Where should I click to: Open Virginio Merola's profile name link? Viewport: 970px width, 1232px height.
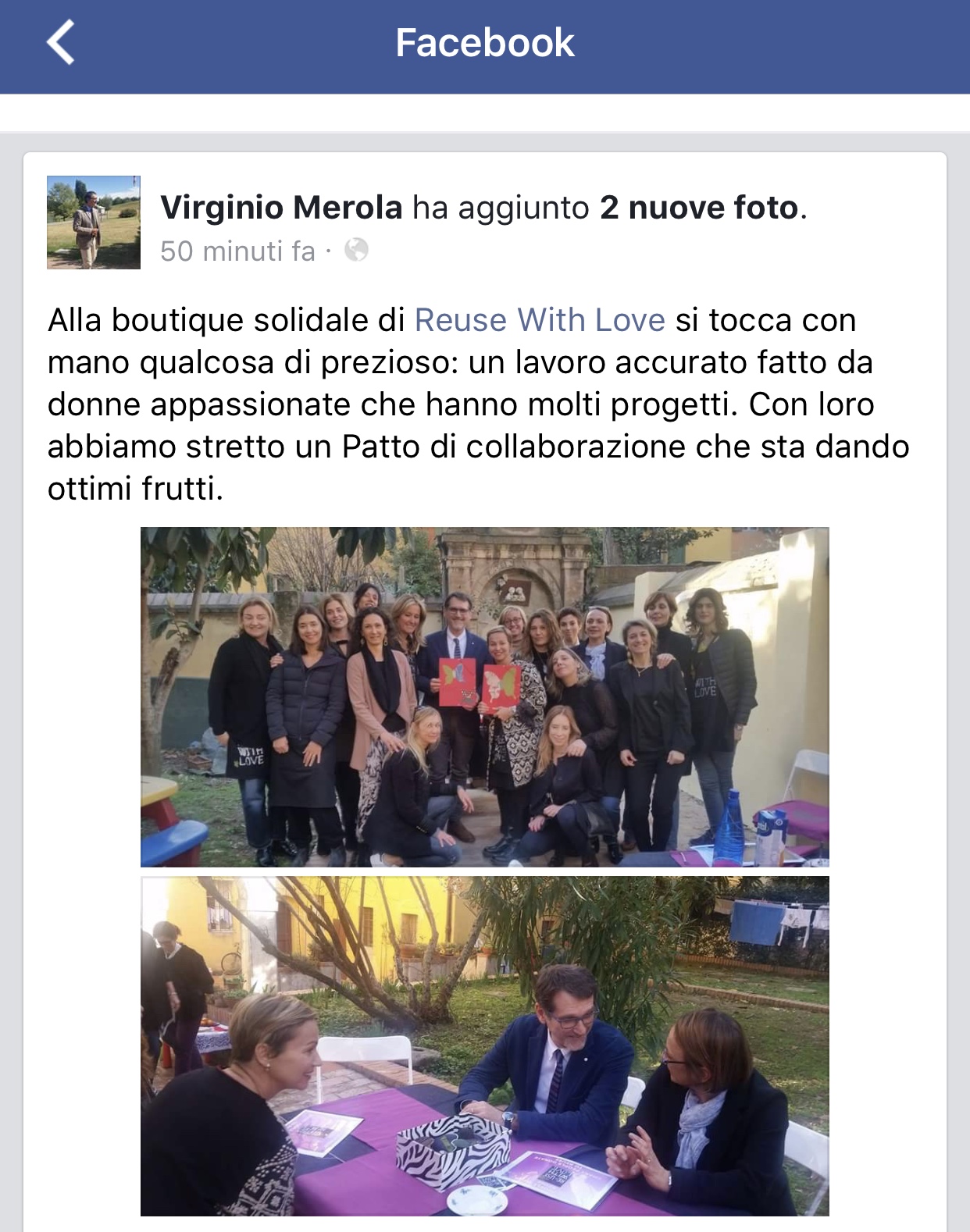click(281, 208)
